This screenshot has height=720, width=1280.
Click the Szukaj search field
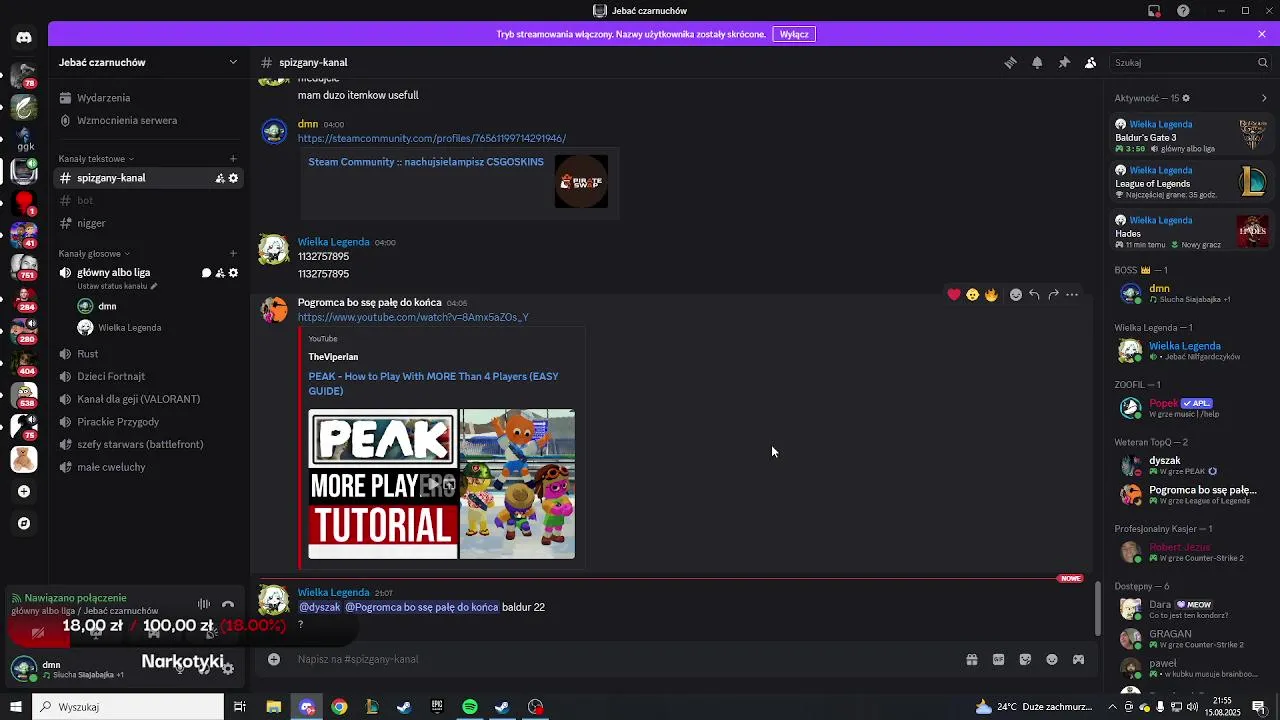pyautogui.click(x=1190, y=62)
